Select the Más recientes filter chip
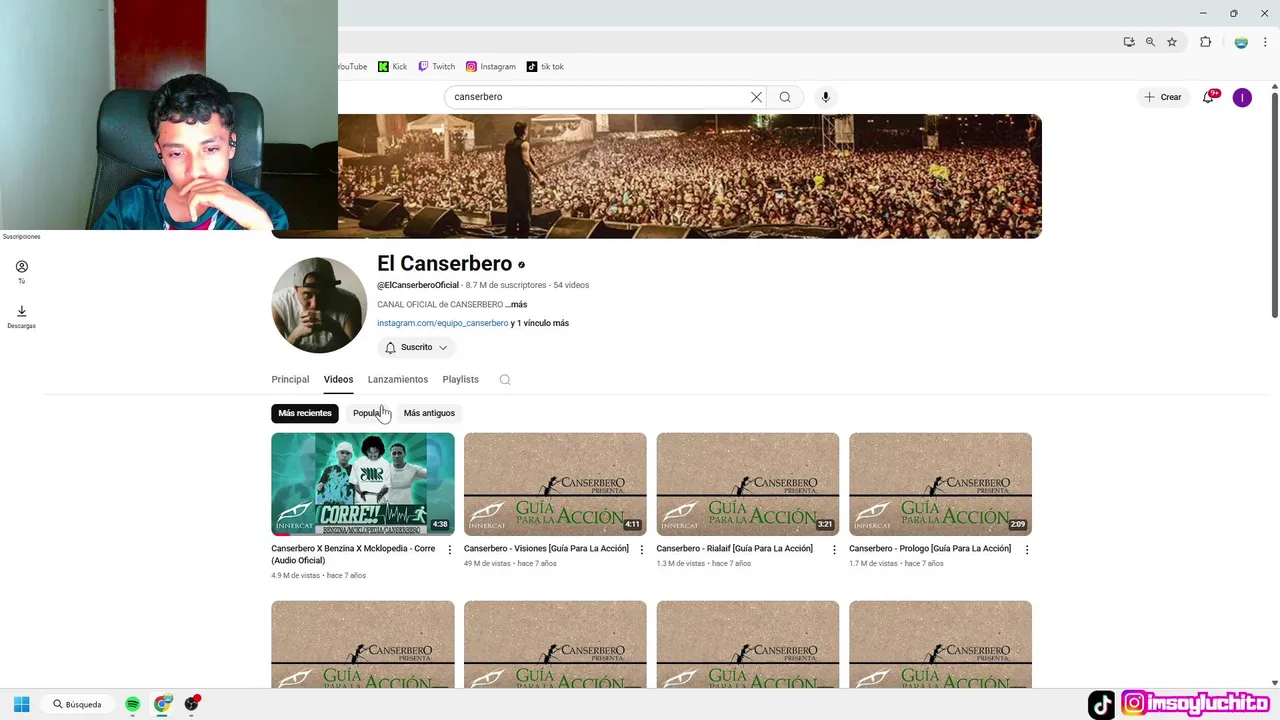This screenshot has height=720, width=1280. click(x=305, y=413)
